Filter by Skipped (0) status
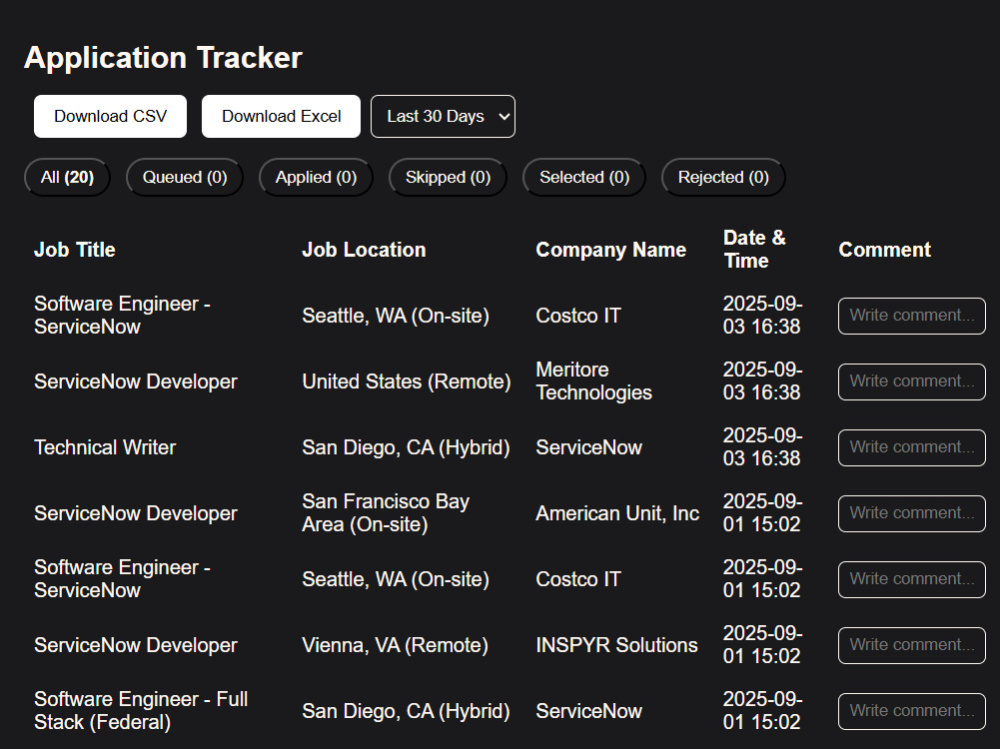 click(448, 177)
